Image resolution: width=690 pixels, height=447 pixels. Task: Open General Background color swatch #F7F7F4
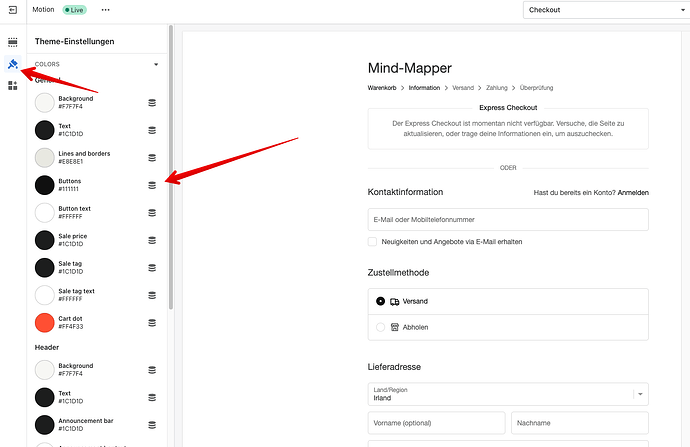pyautogui.click(x=44, y=103)
